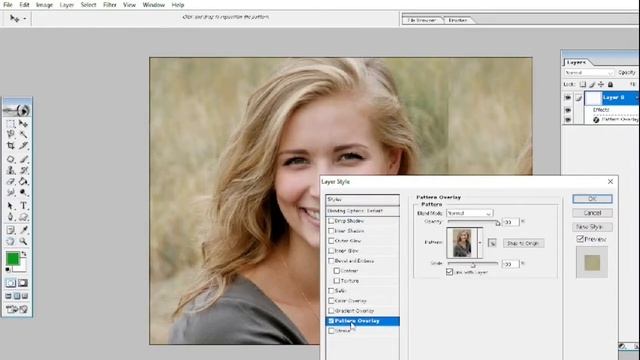Select the Brush tool
Screen dimensions: 640x360
click(x=23, y=159)
